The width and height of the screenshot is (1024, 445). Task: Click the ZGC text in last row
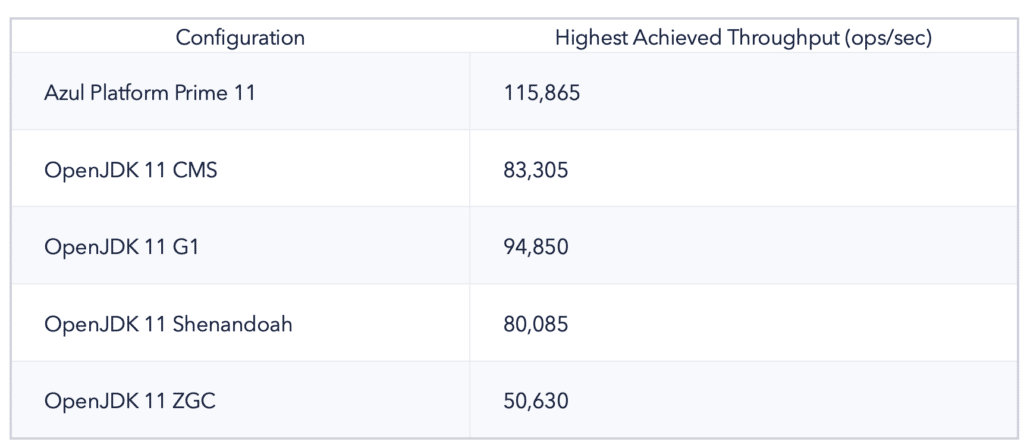(x=195, y=401)
